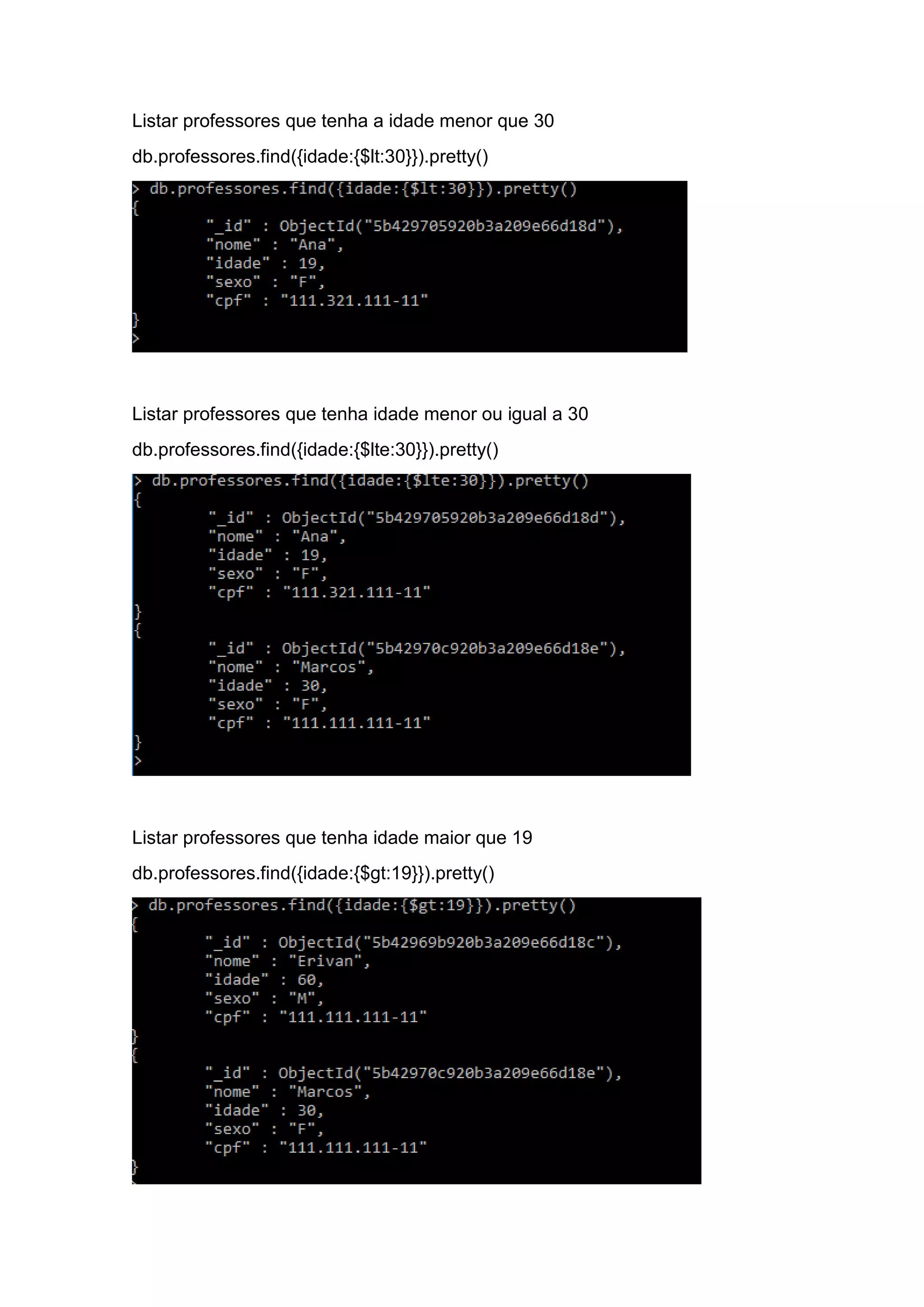Click the heading 'idade maior que 19'
Image resolution: width=924 pixels, height=1307 pixels.
tap(332, 838)
